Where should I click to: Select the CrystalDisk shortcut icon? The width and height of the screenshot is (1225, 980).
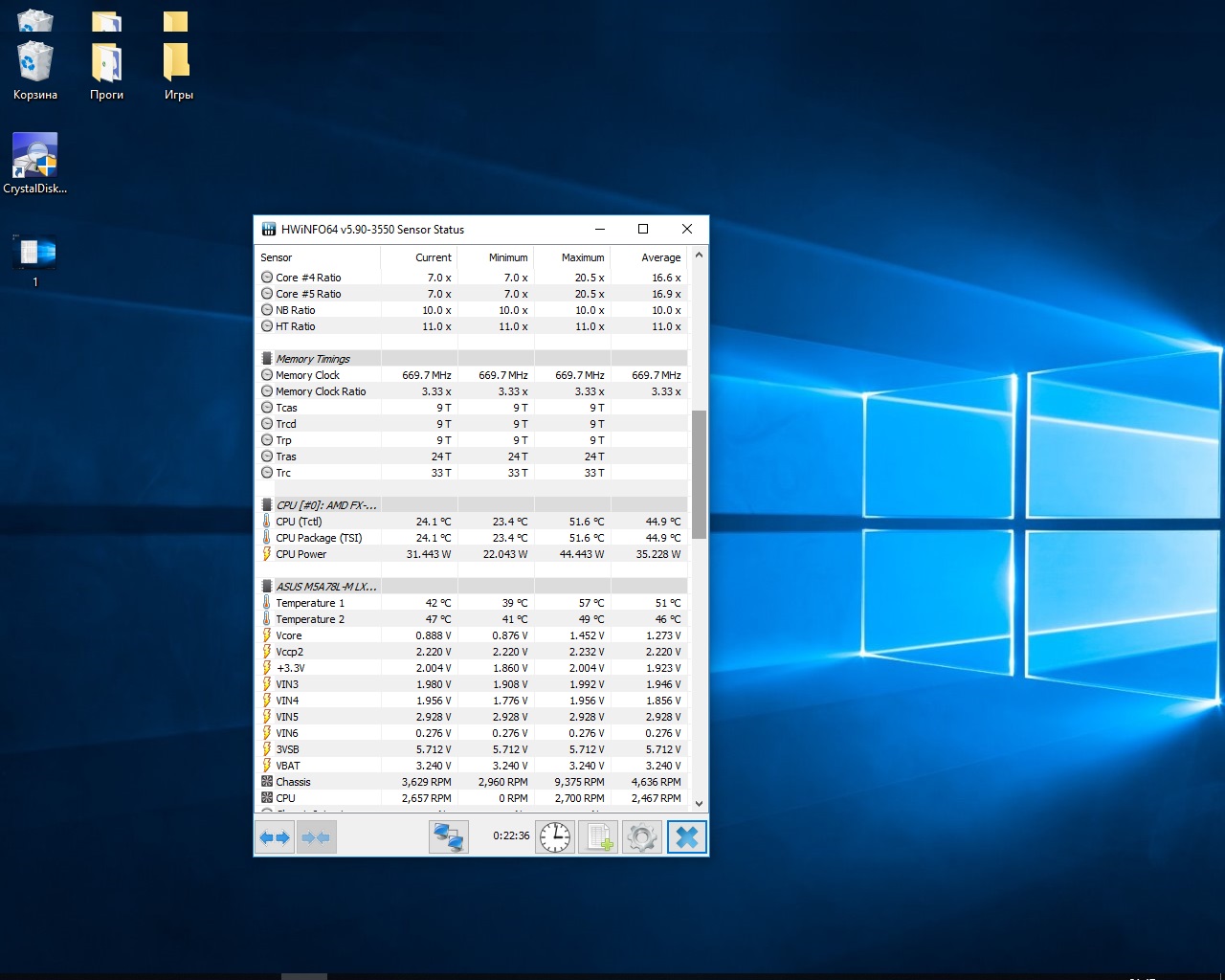35,164
